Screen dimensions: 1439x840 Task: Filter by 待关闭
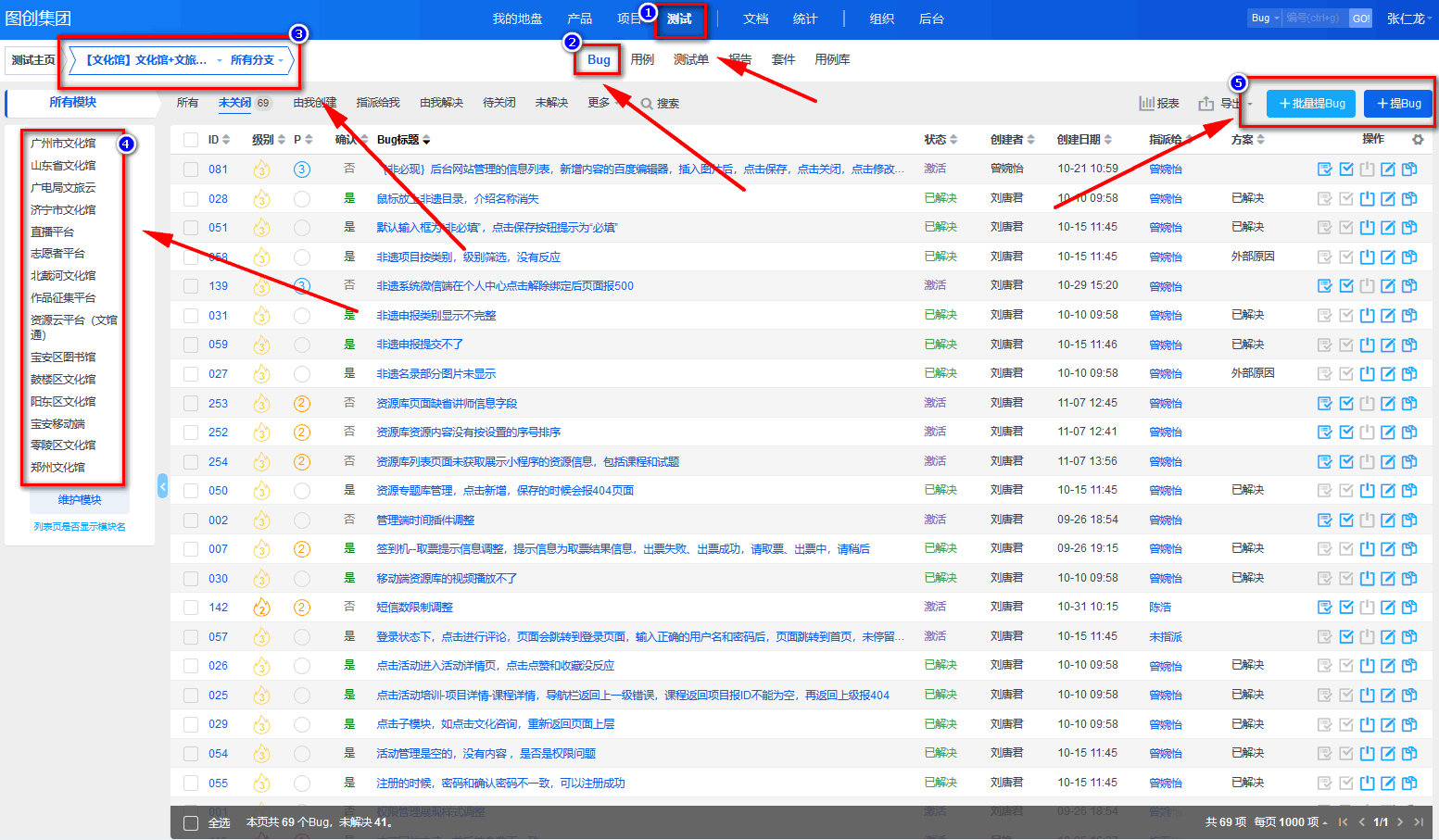point(499,103)
